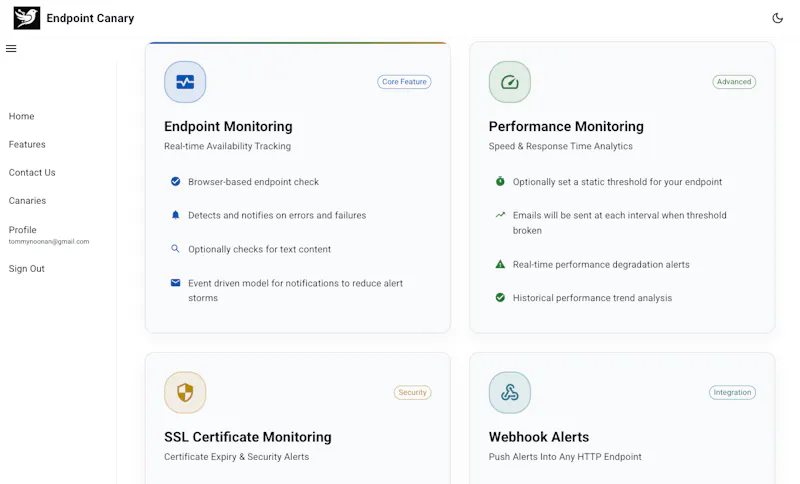Click check icon beside Historical performance trend
The image size is (800, 484).
(500, 297)
